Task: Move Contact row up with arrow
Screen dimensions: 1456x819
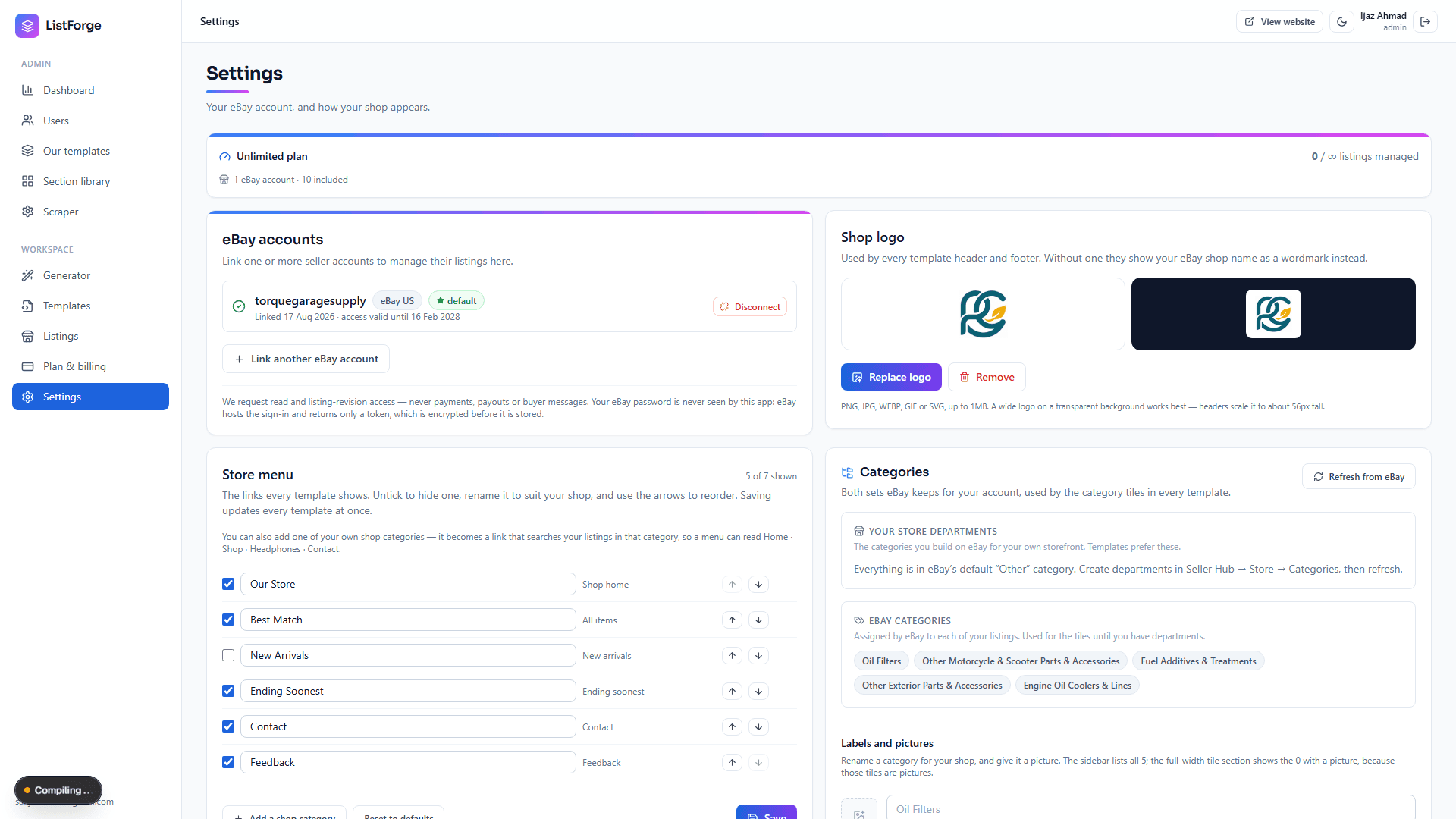Action: click(732, 727)
